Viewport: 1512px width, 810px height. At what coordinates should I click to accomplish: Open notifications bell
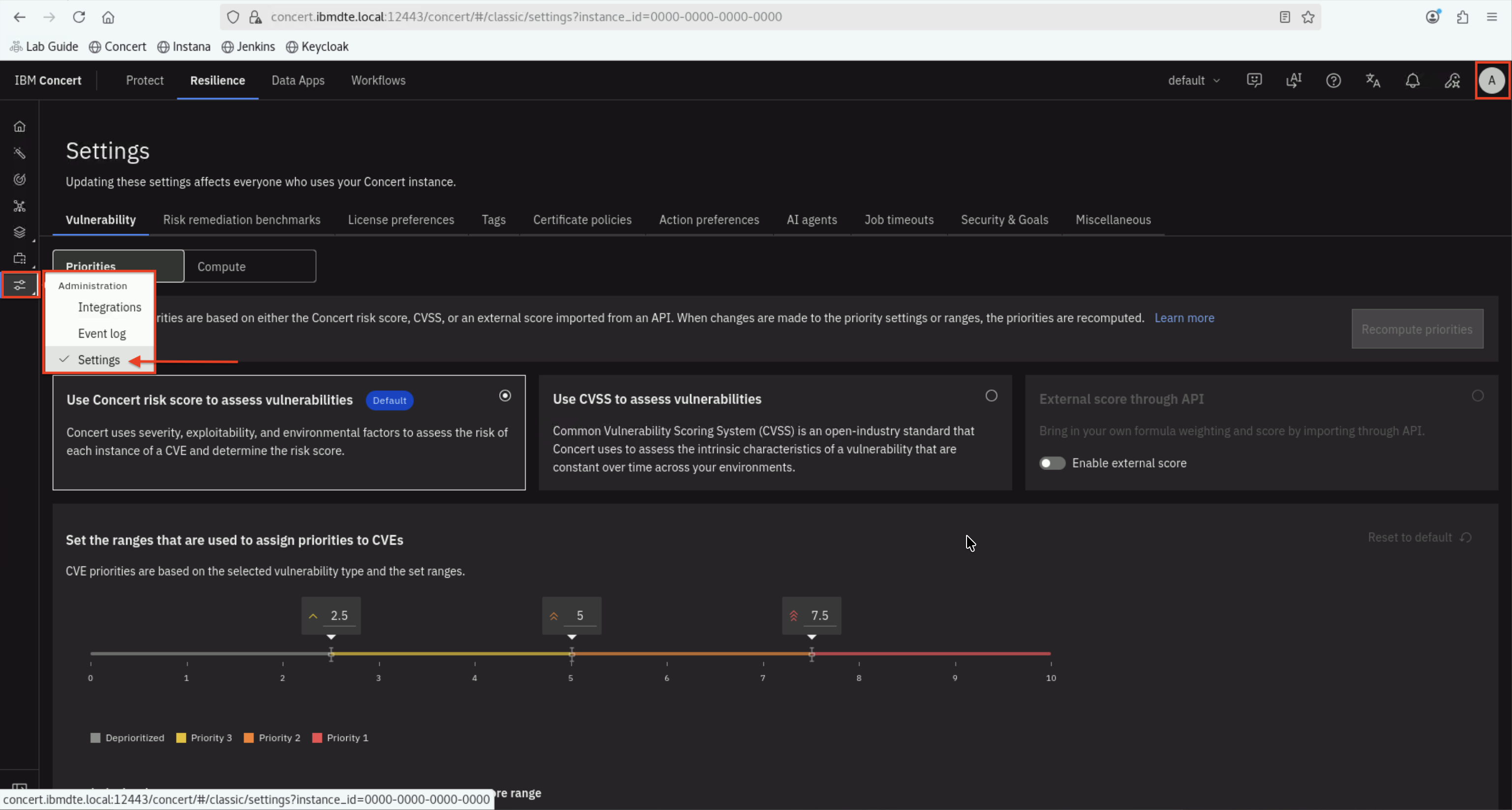(x=1413, y=80)
